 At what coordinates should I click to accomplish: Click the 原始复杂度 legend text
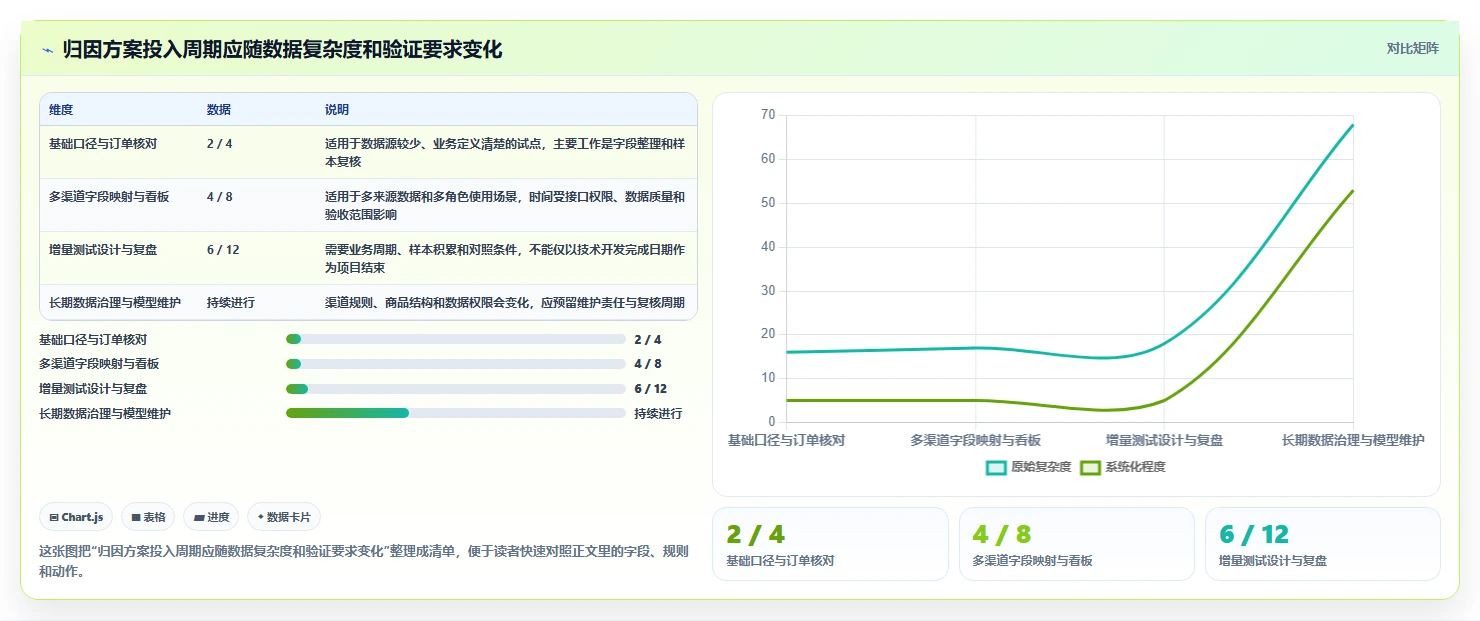point(1041,467)
